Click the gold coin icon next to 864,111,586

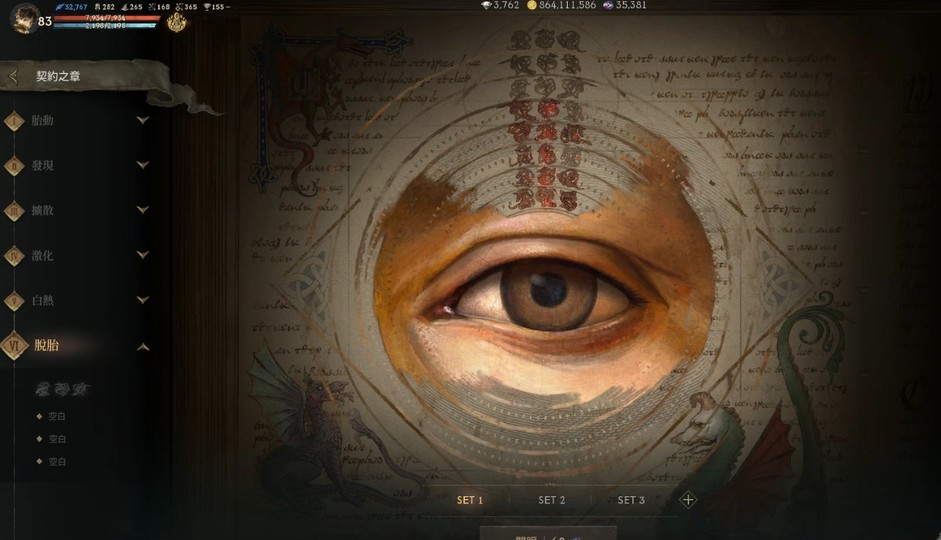tap(532, 5)
